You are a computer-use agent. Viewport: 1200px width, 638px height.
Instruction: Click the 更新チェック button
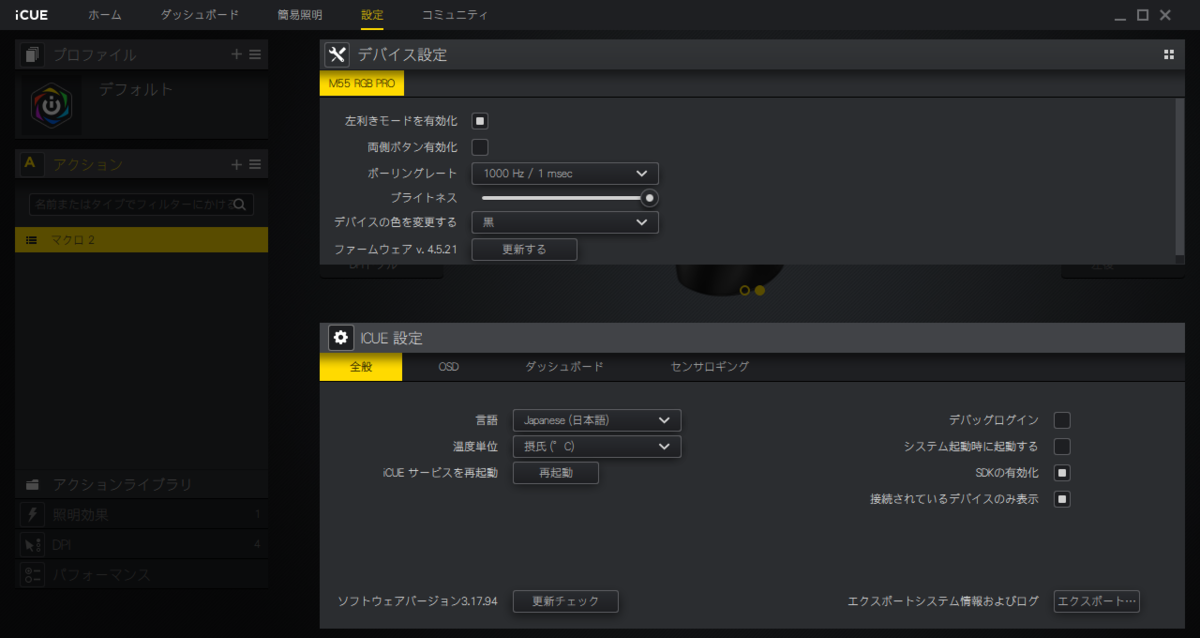(566, 601)
